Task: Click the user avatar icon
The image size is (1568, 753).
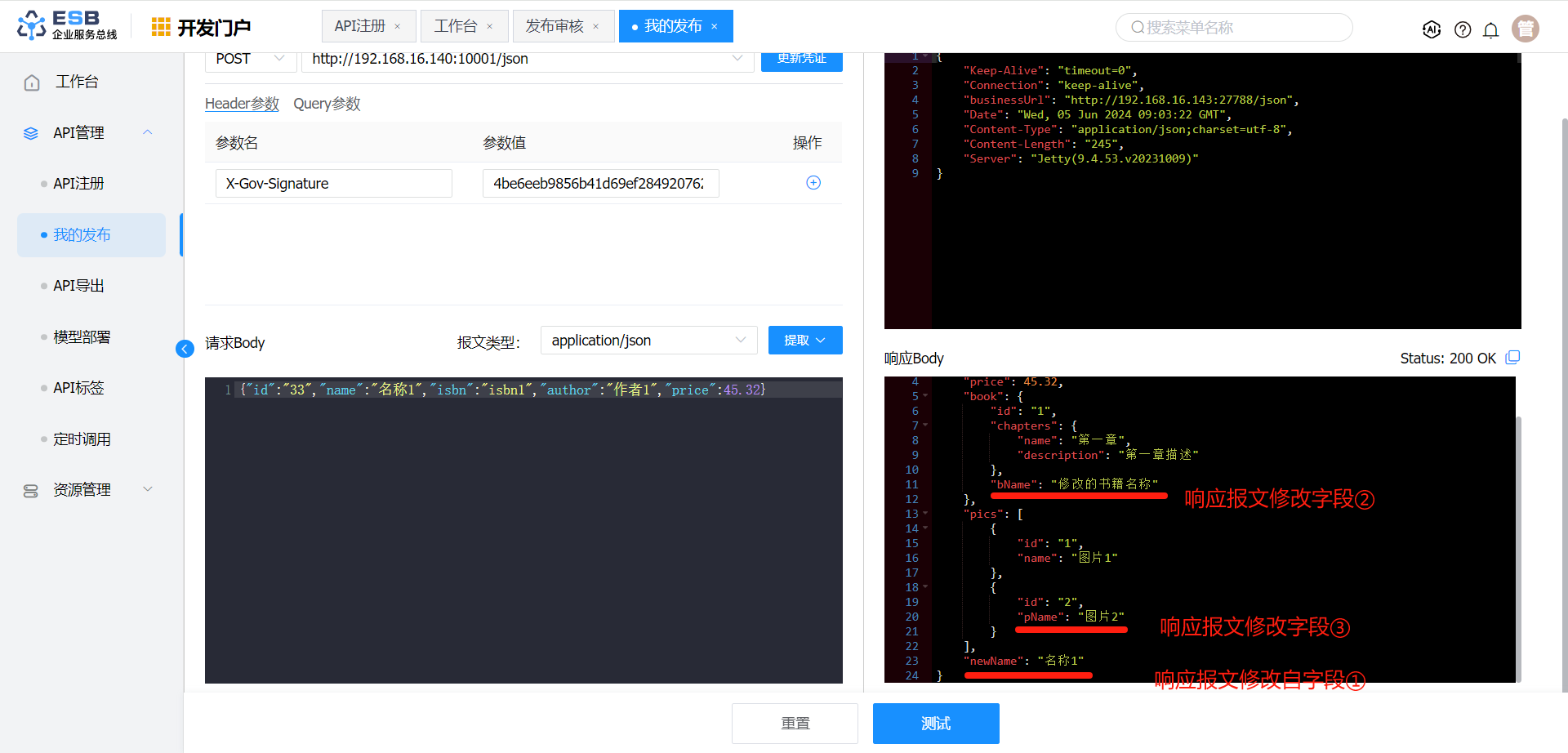Action: click(1525, 29)
